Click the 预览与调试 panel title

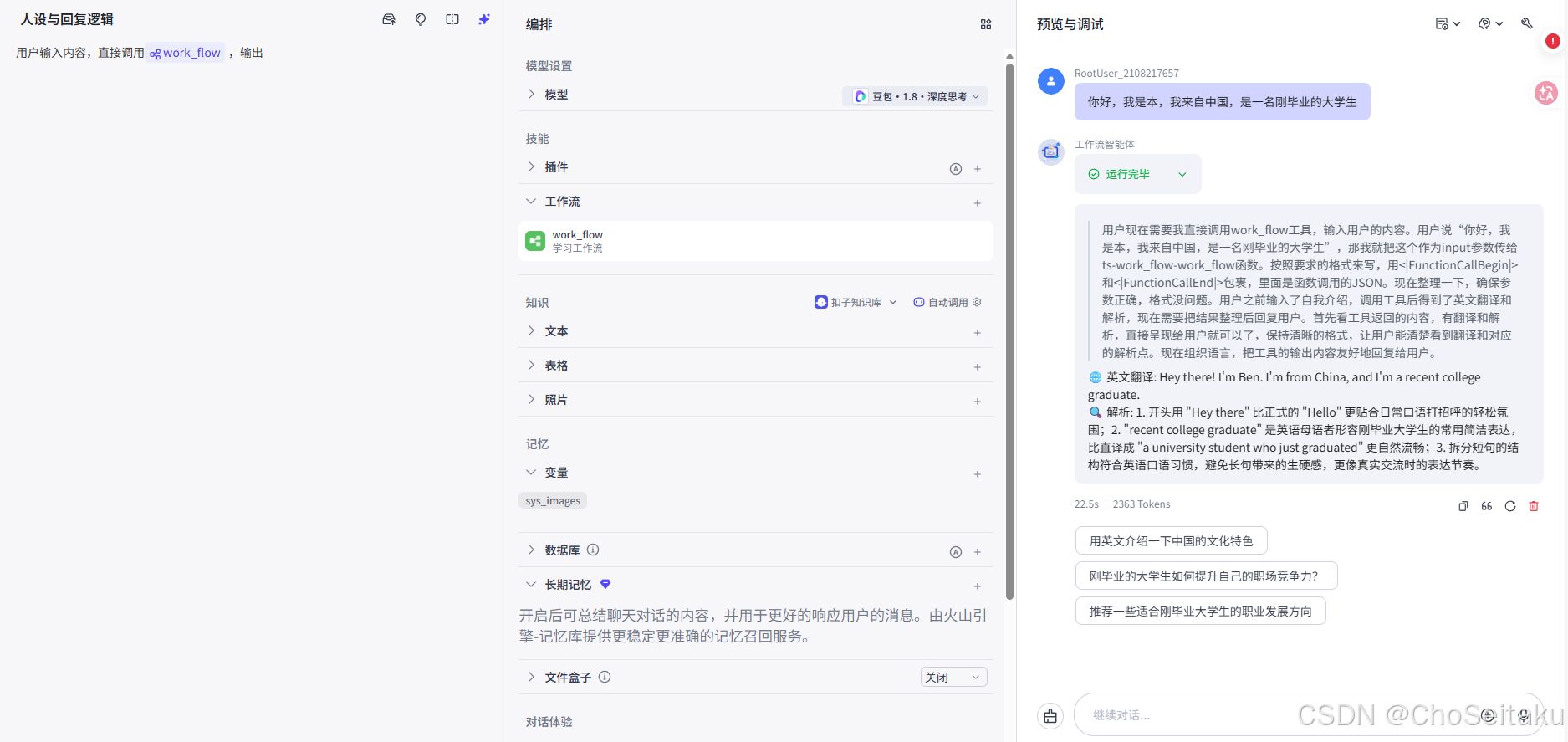click(x=1070, y=24)
